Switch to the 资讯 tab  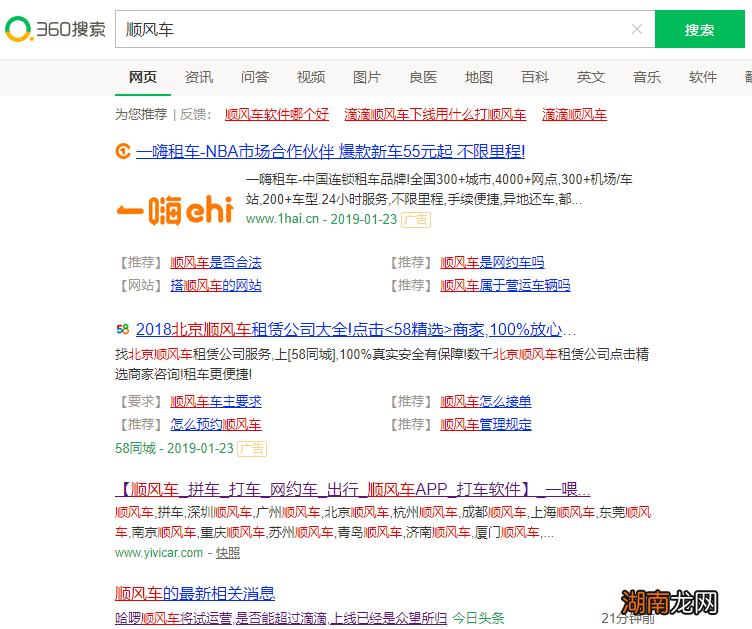coord(199,77)
